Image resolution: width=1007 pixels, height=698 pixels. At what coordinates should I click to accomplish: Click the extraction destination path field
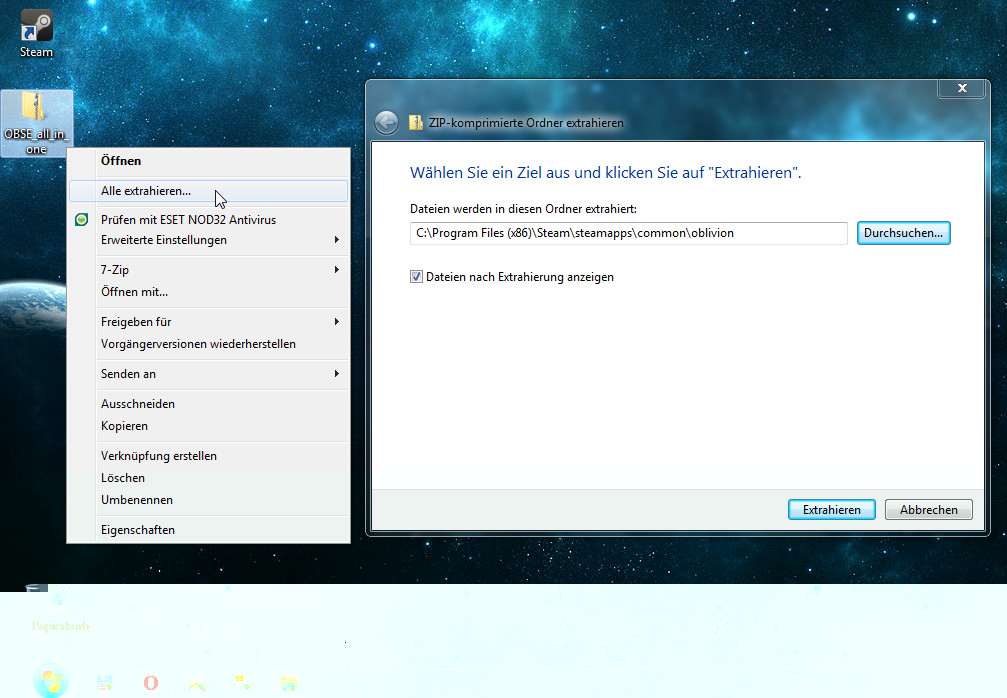(x=628, y=233)
